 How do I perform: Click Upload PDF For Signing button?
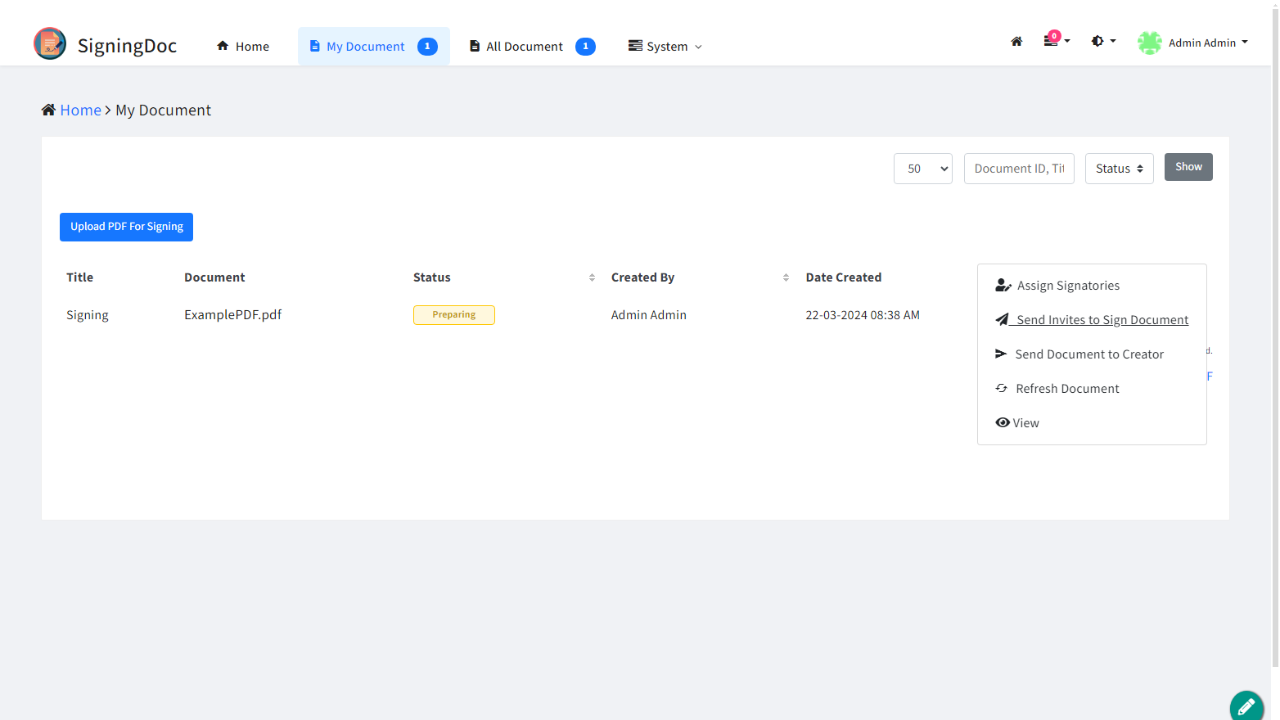pyautogui.click(x=126, y=227)
